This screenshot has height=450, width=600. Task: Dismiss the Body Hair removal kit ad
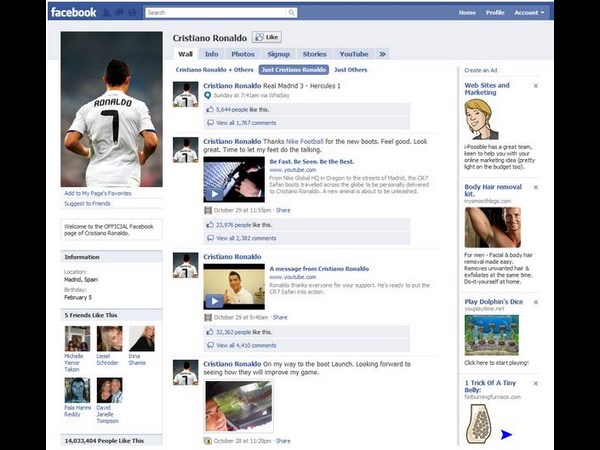[536, 187]
